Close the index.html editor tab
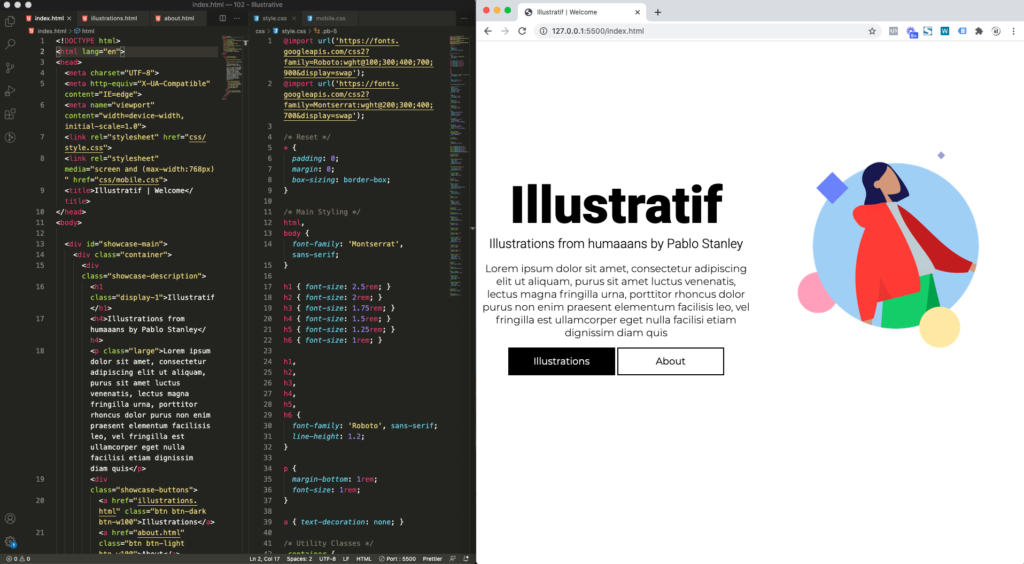The height and width of the screenshot is (564, 1024). pyautogui.click(x=69, y=18)
